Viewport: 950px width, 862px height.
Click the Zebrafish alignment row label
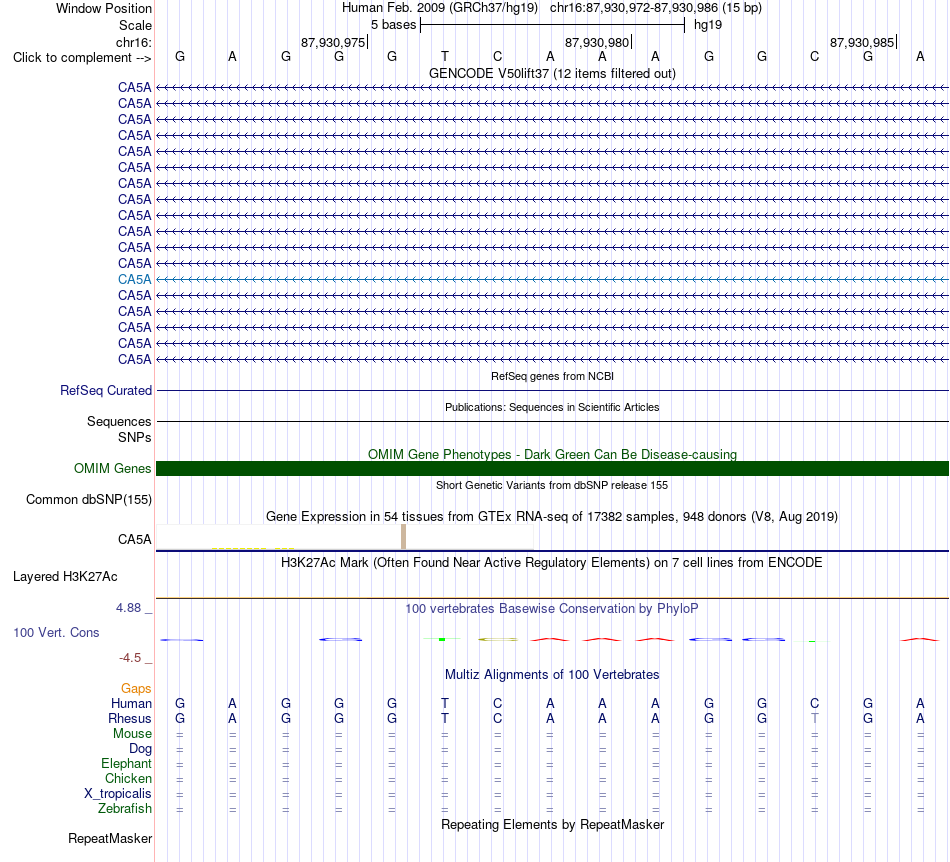coord(125,809)
